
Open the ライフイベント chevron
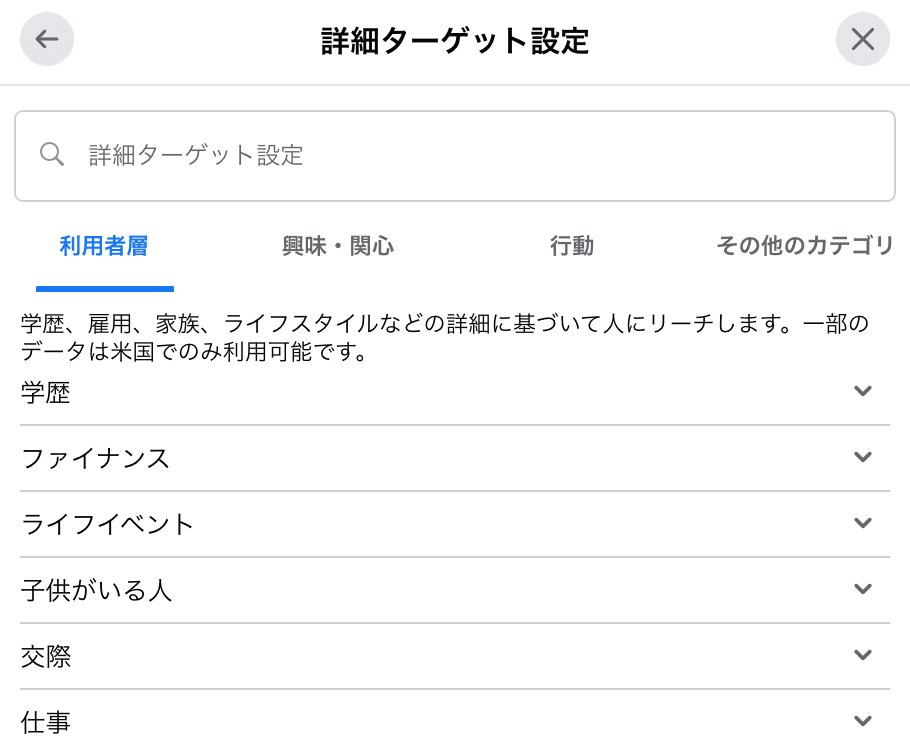[863, 523]
